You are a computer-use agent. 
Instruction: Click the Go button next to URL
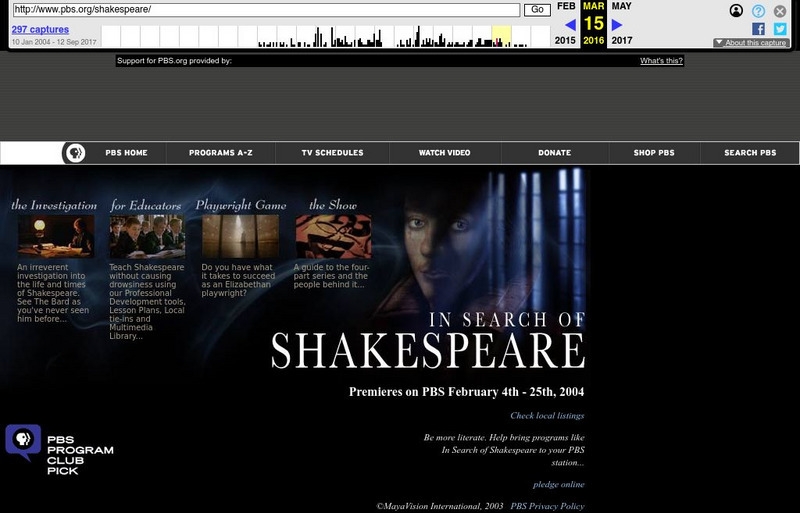coord(537,10)
